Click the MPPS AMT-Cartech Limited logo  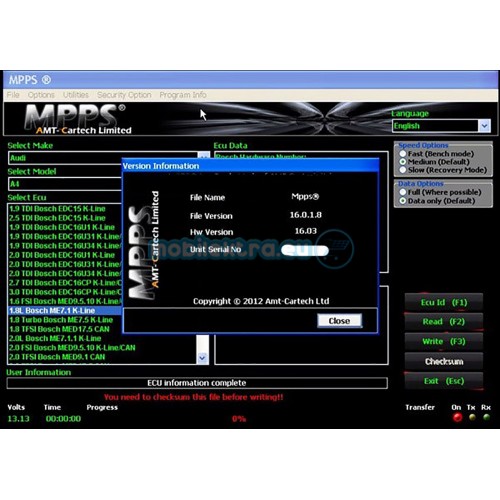pyautogui.click(x=78, y=119)
